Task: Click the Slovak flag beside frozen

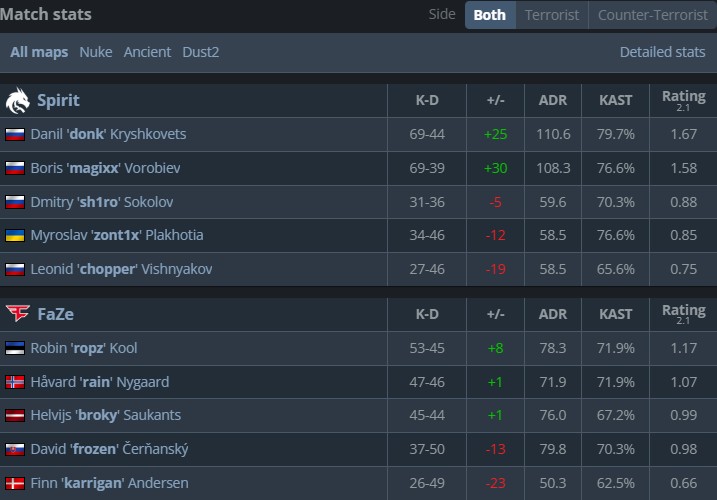Action: [x=15, y=449]
